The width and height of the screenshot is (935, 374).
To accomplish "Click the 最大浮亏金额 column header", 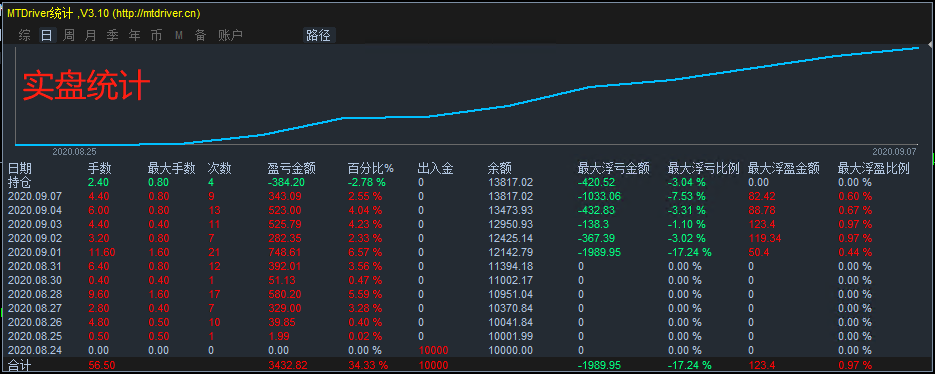I will 614,169.
